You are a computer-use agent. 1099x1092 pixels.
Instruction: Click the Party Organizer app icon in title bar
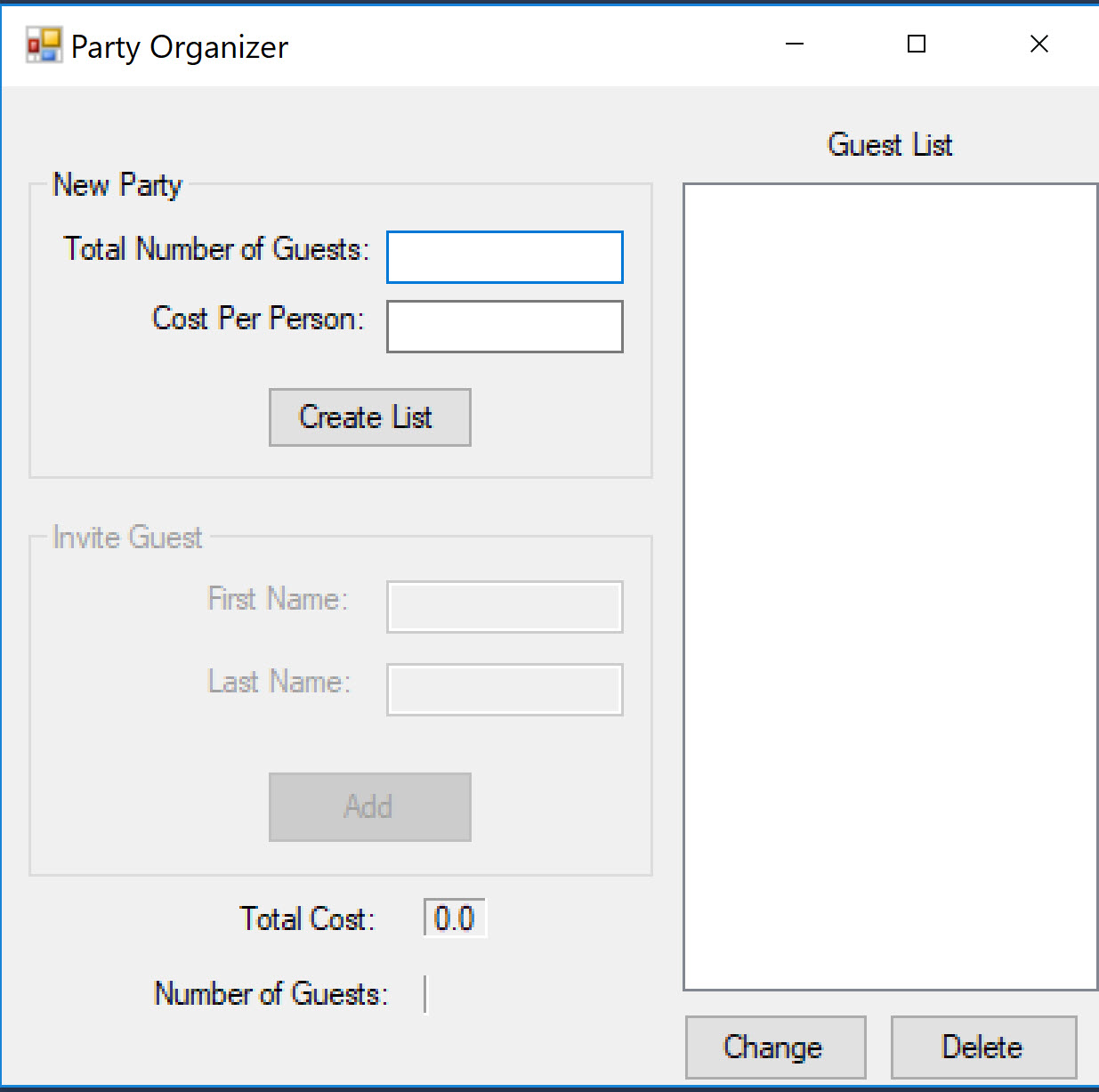tap(44, 44)
